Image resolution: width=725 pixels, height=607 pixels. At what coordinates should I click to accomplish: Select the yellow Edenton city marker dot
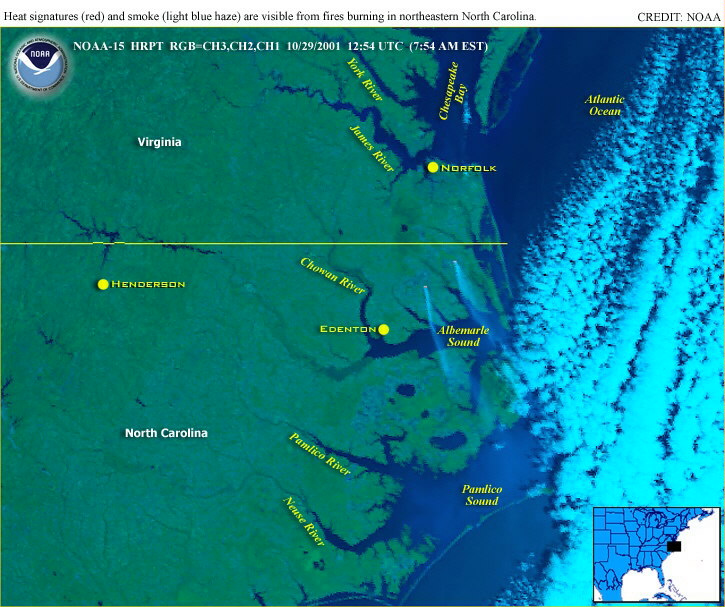pyautogui.click(x=384, y=329)
